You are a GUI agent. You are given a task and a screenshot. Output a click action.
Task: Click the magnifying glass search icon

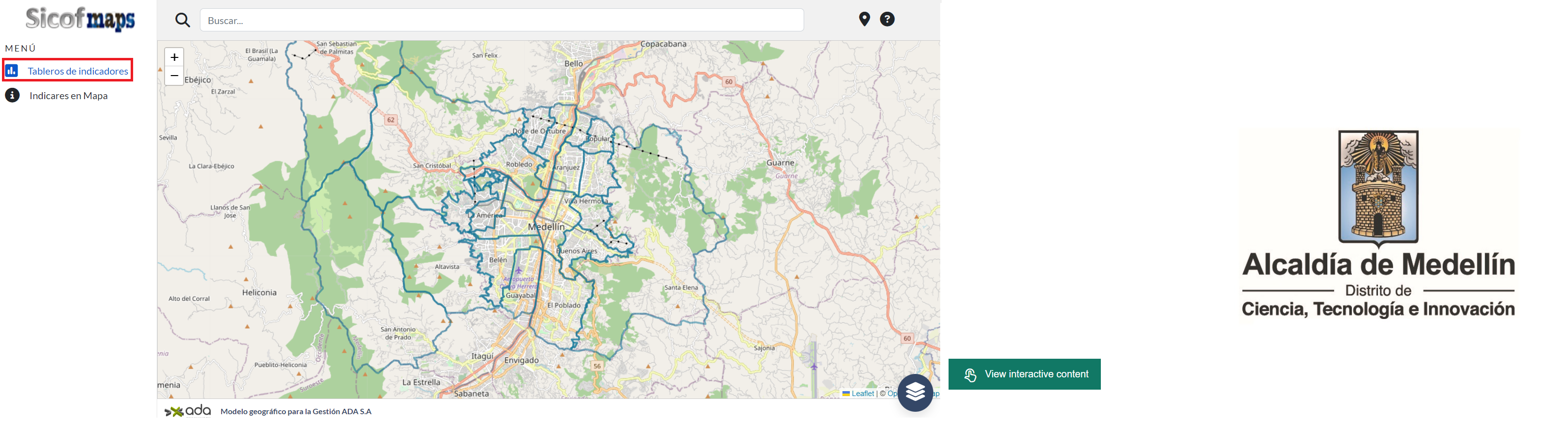tap(183, 20)
